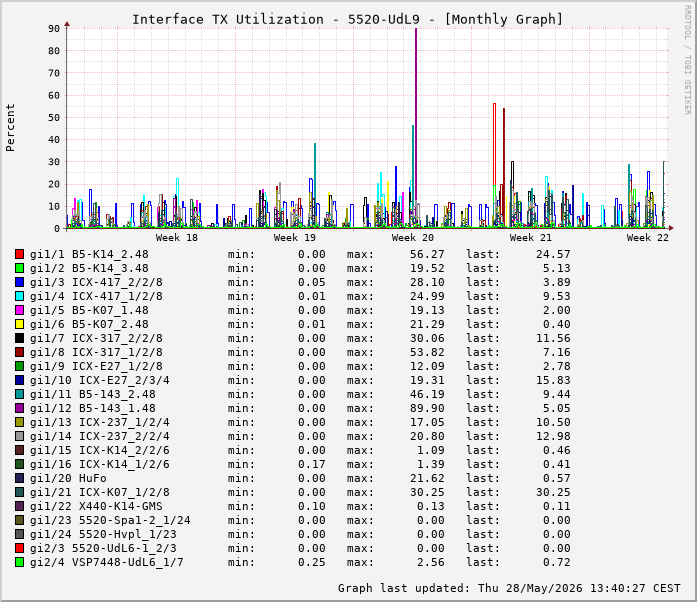This screenshot has width=697, height=602.
Task: Click the Percent y-axis label
Action: [x=10, y=128]
